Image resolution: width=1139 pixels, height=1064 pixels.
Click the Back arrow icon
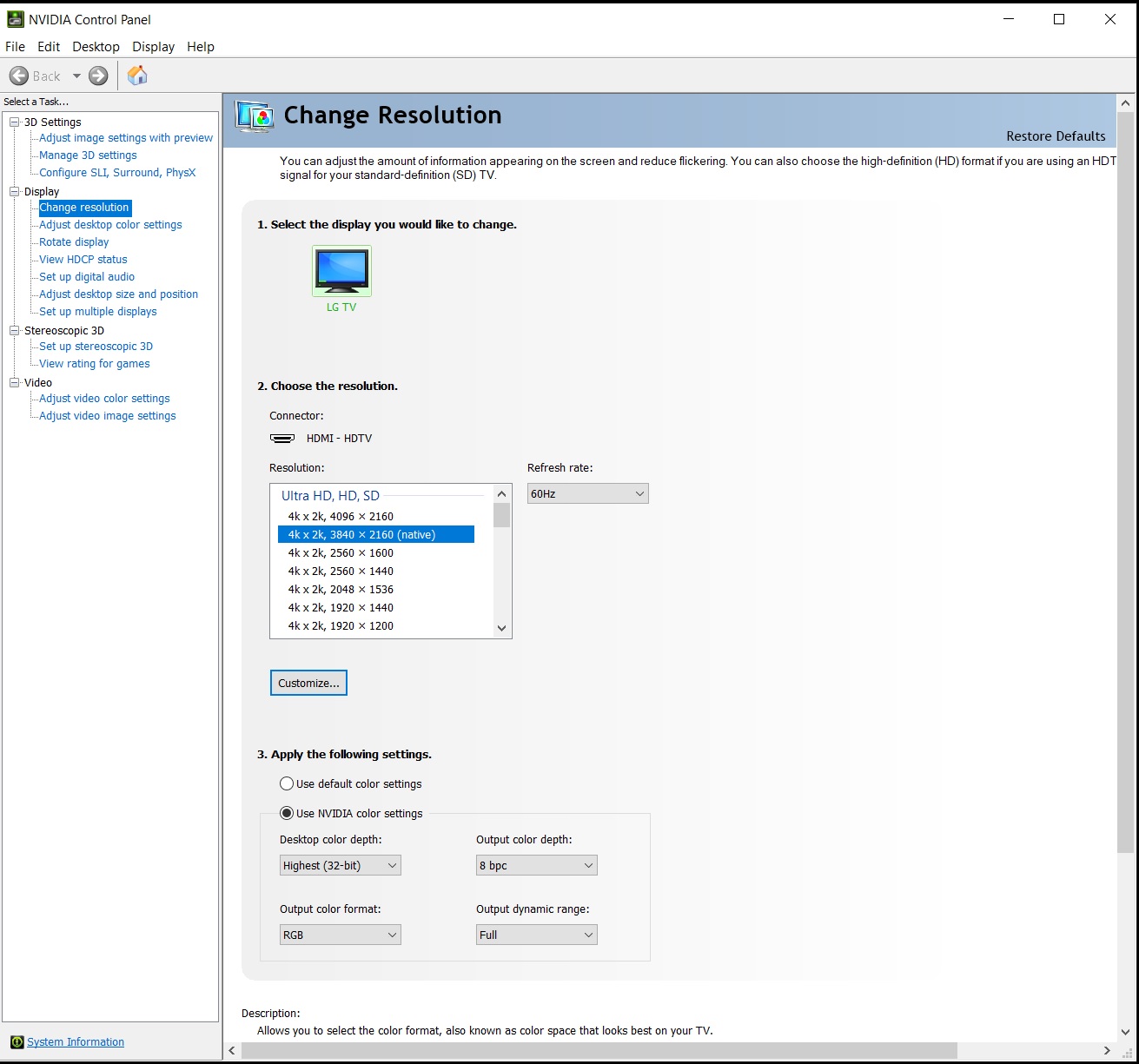19,76
